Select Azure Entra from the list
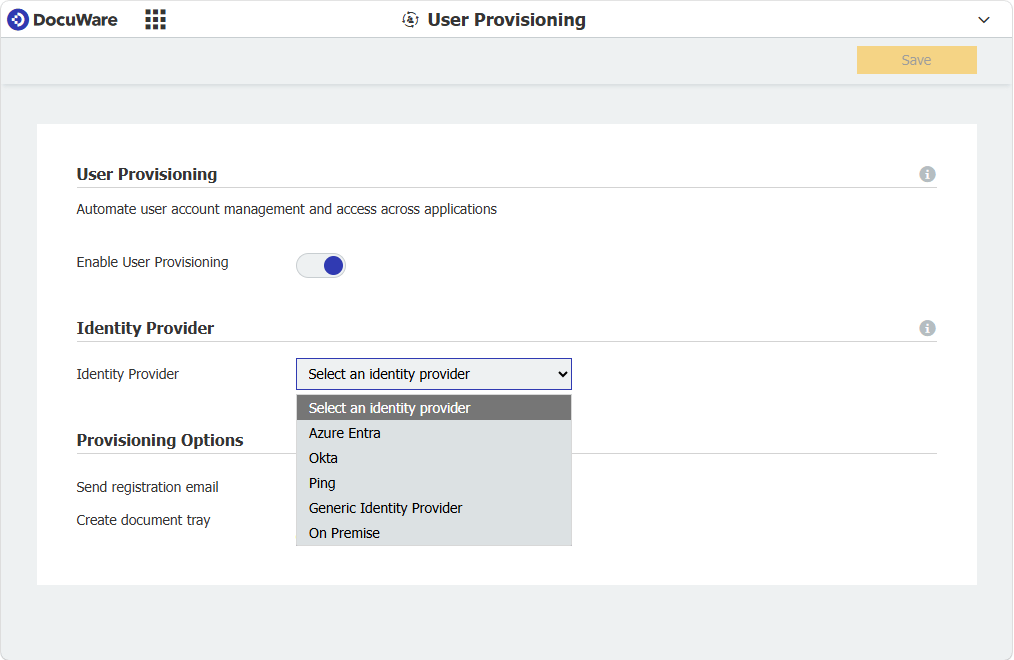Image resolution: width=1014 pixels, height=660 pixels. [434, 433]
